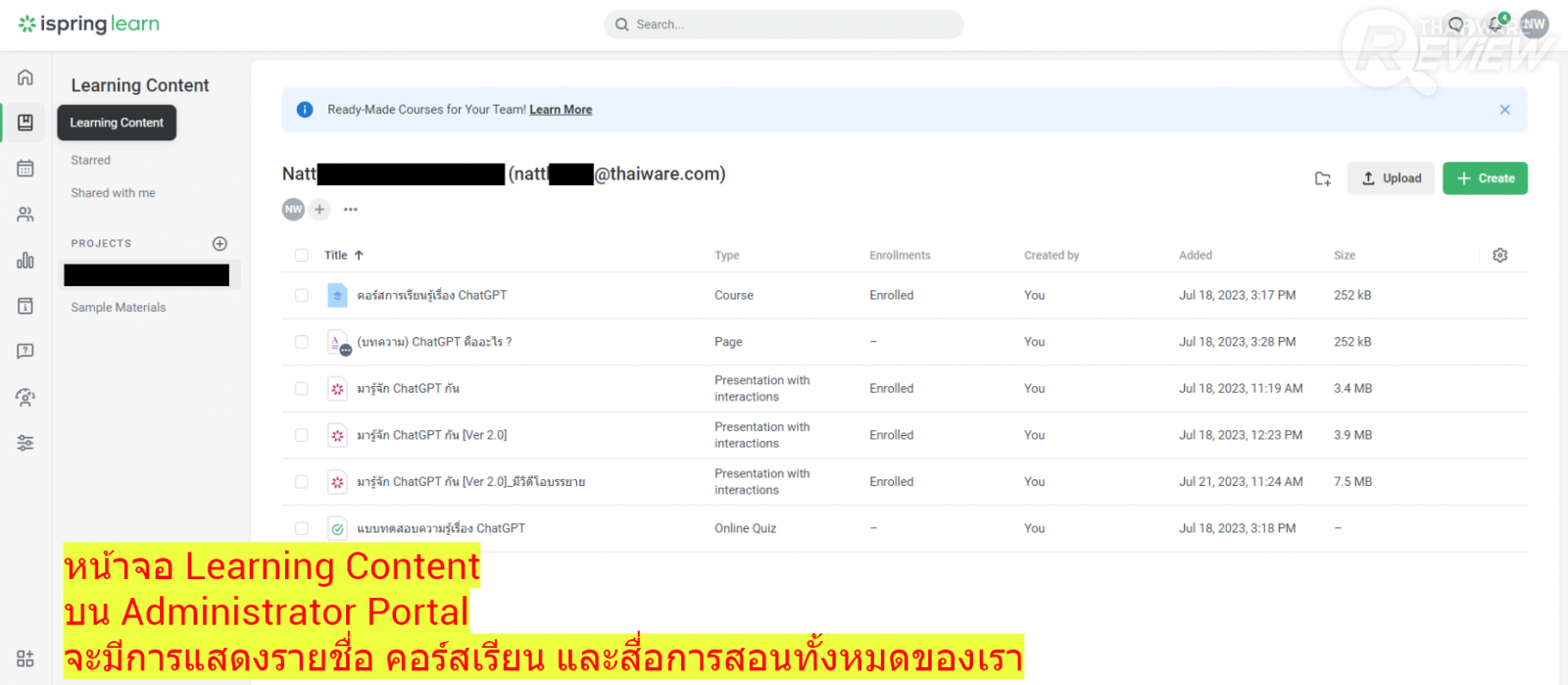
Task: Open มารู้จัก ChatGPT กัน [Ver 2.0]_มีวีดีโอบรรยาย title
Action: pyautogui.click(x=470, y=482)
